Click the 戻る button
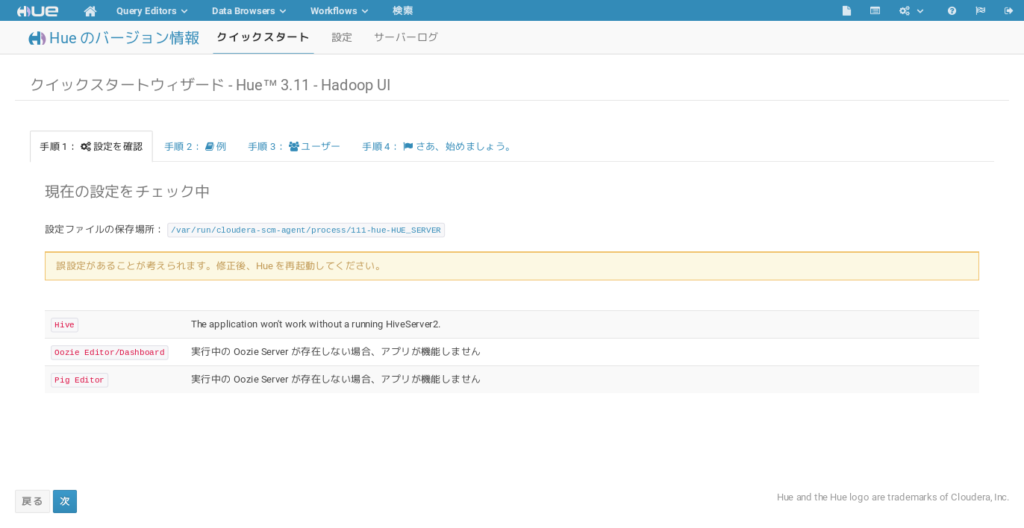This screenshot has width=1024, height=528. click(32, 501)
